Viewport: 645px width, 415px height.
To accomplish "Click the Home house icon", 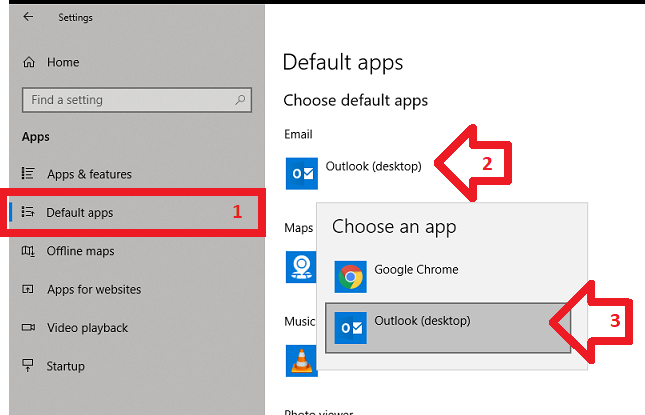I will coord(29,63).
